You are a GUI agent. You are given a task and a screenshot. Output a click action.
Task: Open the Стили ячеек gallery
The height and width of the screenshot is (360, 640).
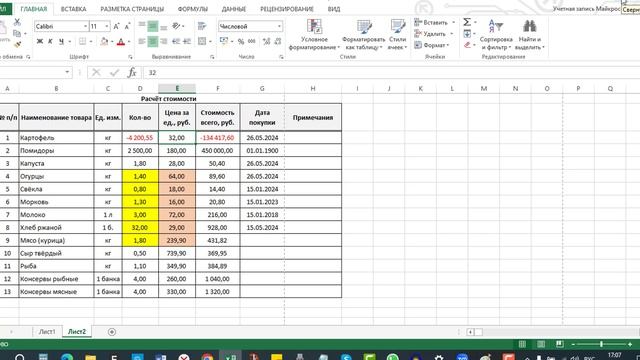pyautogui.click(x=397, y=35)
